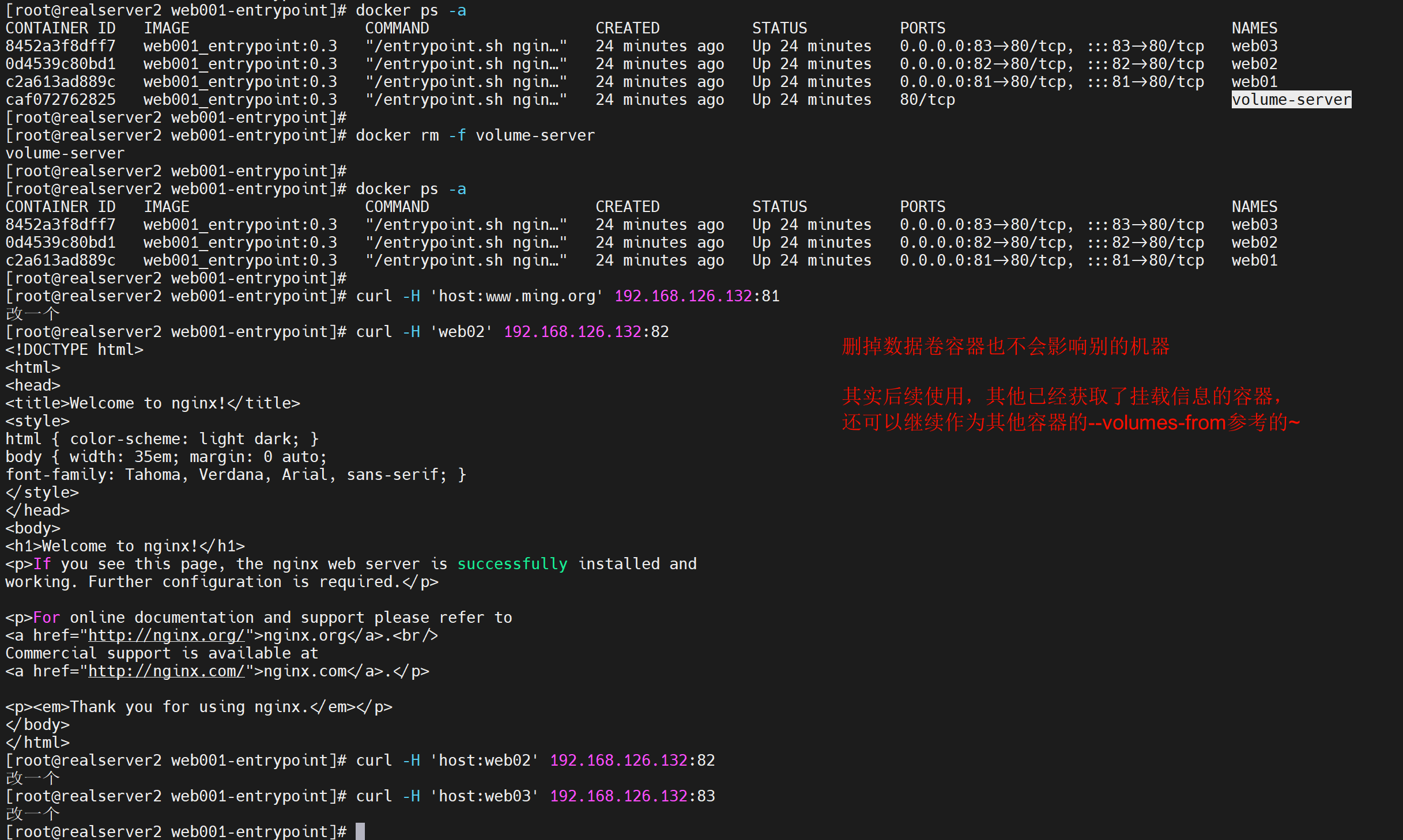This screenshot has height=840, width=1403.
Task: Click container ID caf072762825
Action: (x=61, y=100)
